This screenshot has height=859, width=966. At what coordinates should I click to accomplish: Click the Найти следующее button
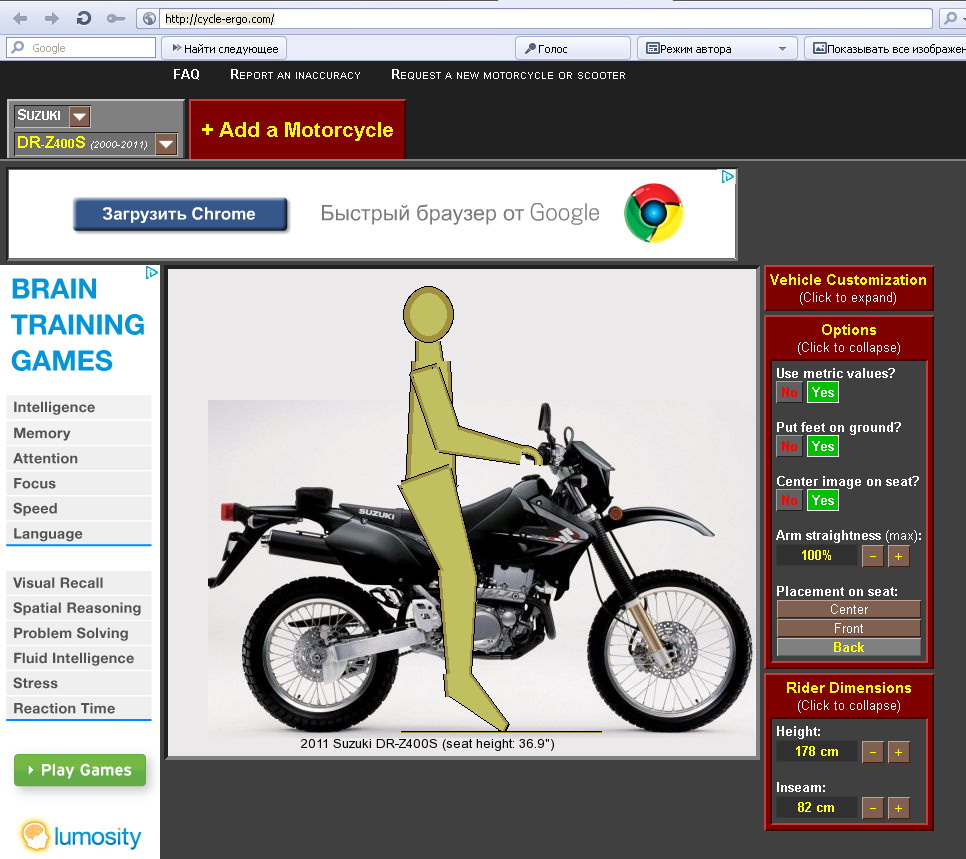(224, 48)
